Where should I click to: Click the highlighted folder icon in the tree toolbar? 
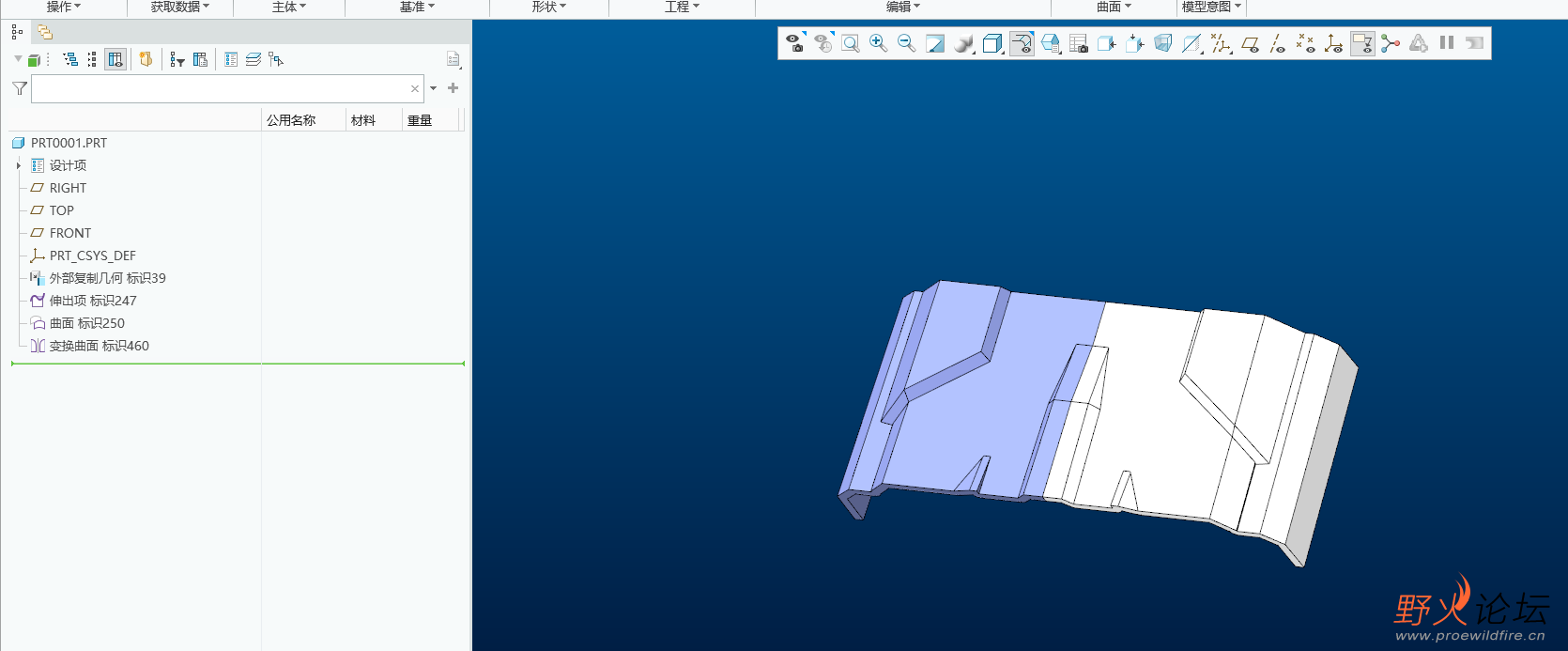point(146,59)
